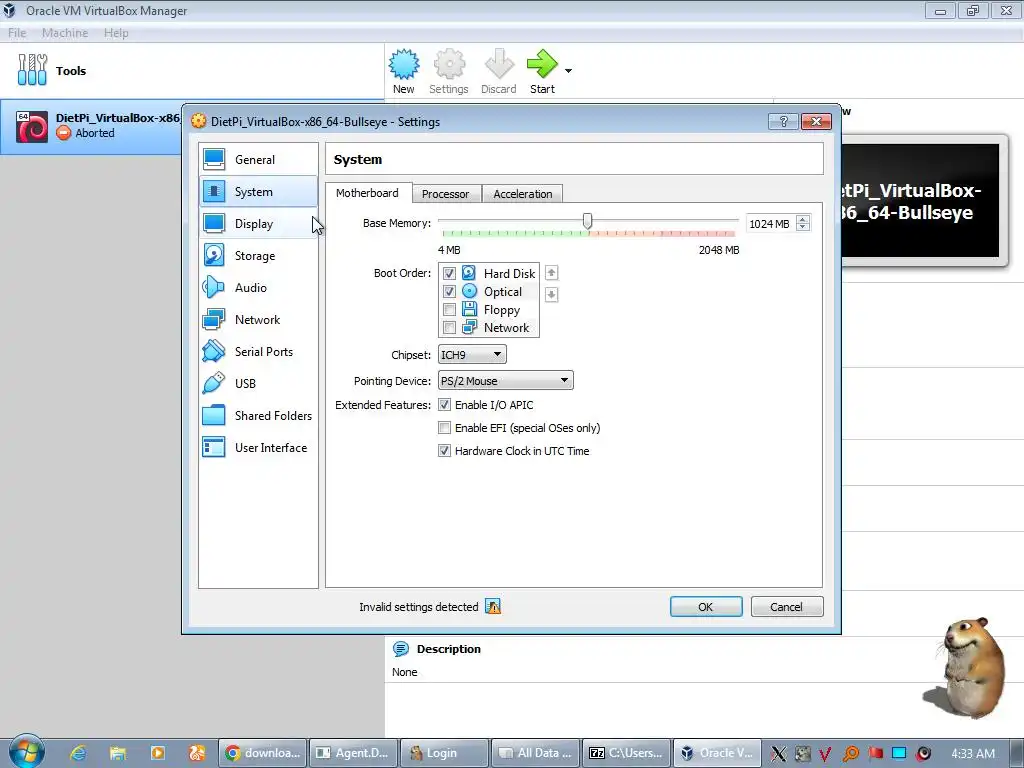Open the Audio settings category
1024x768 pixels.
pyautogui.click(x=258, y=287)
